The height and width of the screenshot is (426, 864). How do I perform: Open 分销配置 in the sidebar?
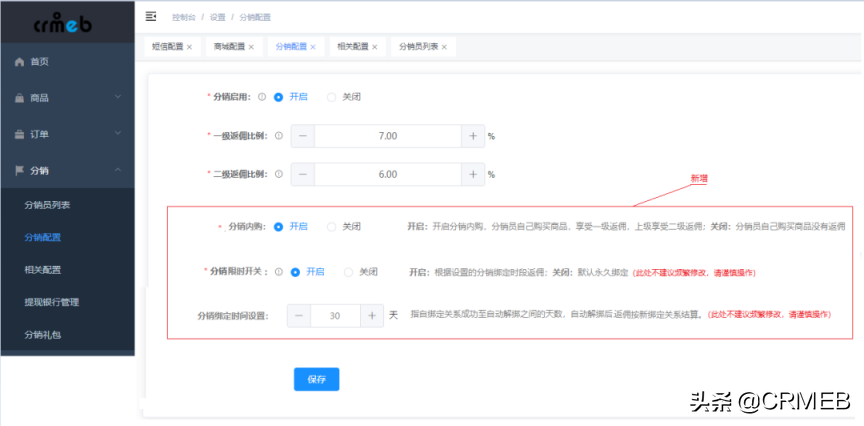[67, 238]
